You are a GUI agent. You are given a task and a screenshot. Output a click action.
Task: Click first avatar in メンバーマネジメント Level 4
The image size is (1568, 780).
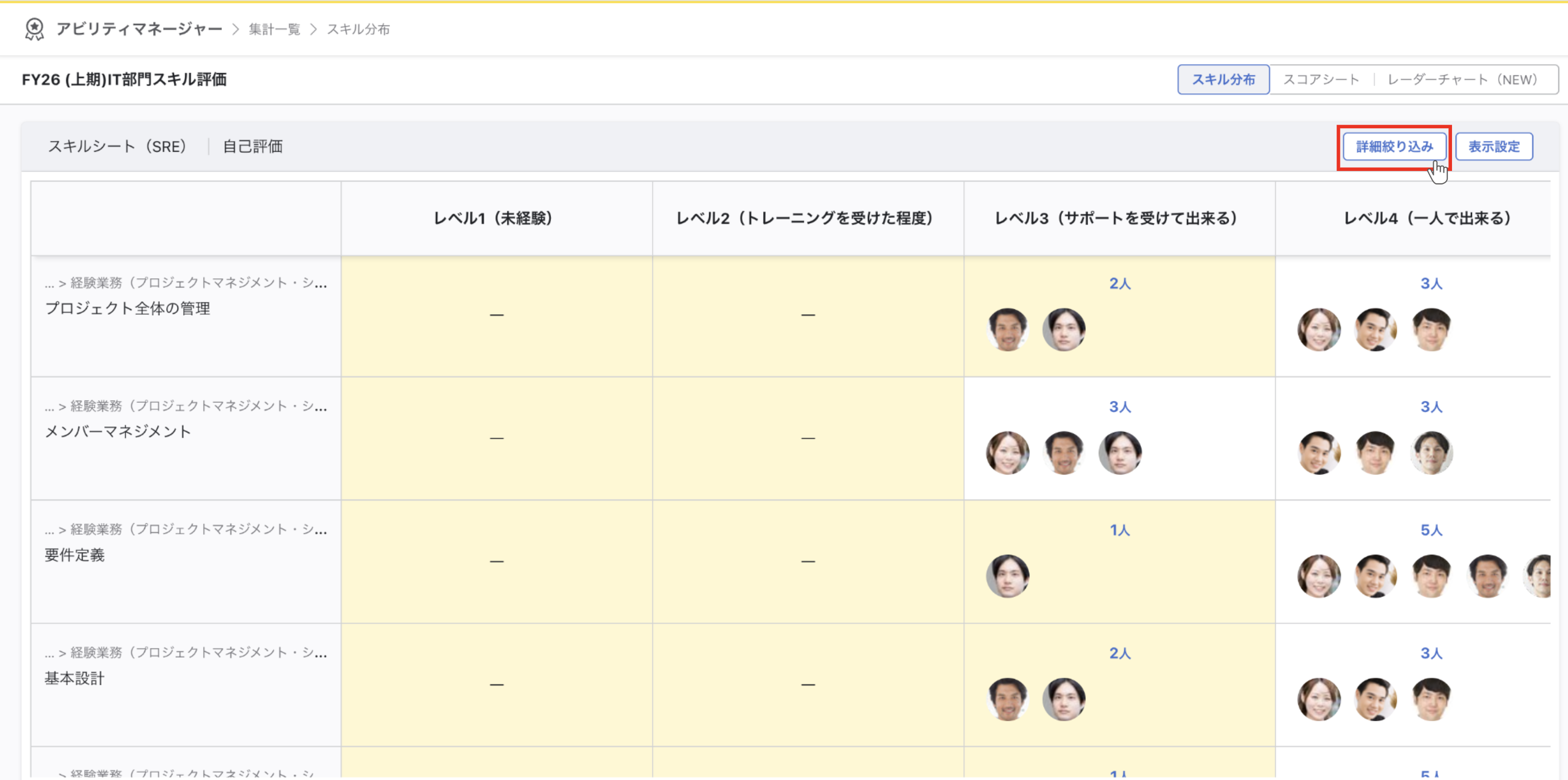click(x=1319, y=453)
